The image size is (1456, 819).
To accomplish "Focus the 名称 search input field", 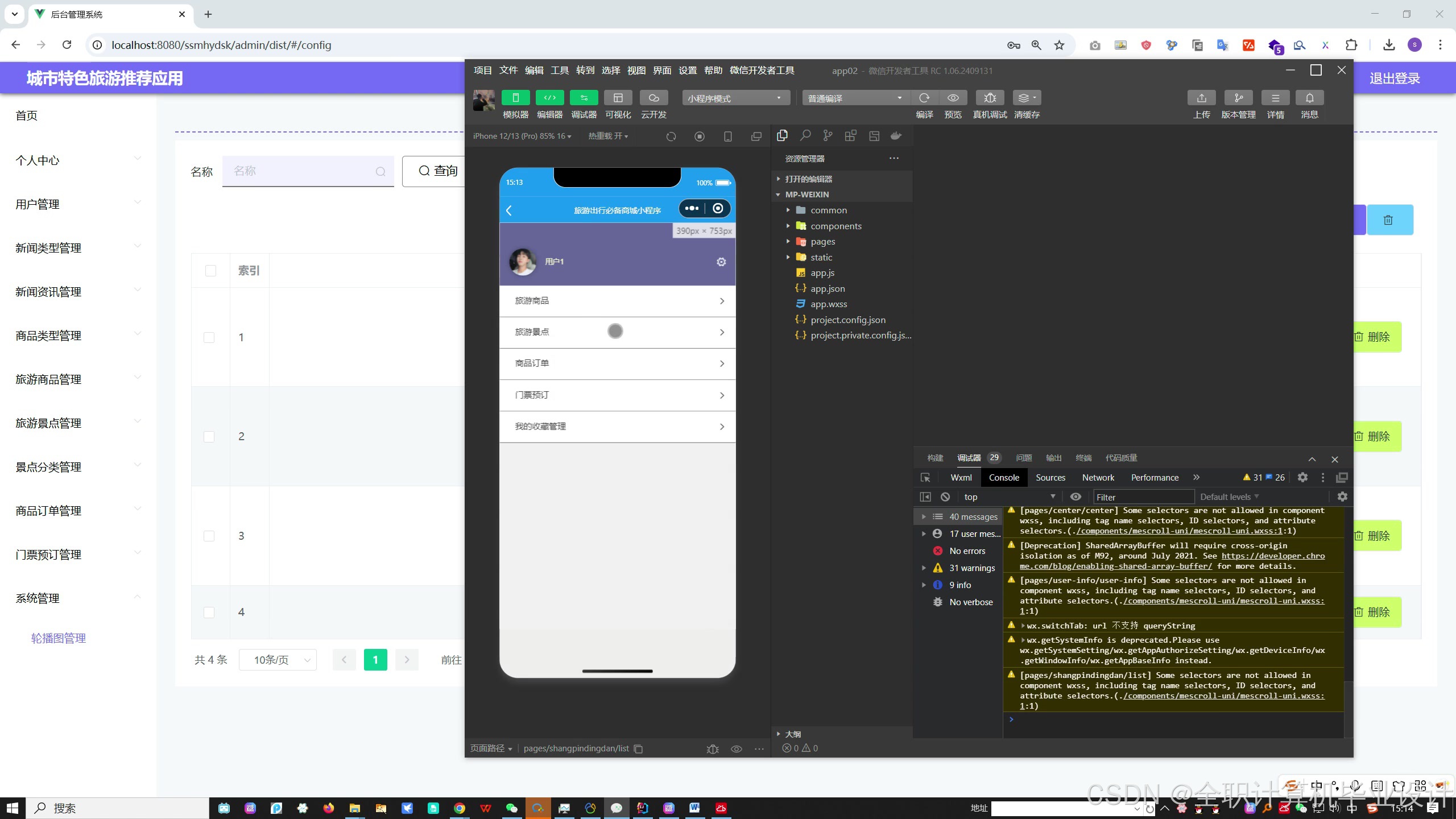I will (301, 171).
